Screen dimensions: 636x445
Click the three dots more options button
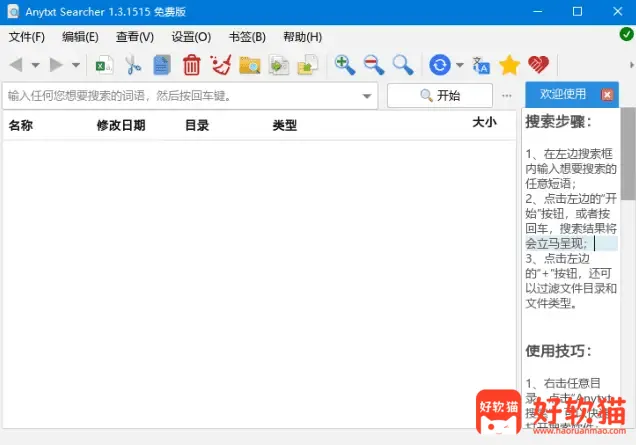[x=507, y=96]
